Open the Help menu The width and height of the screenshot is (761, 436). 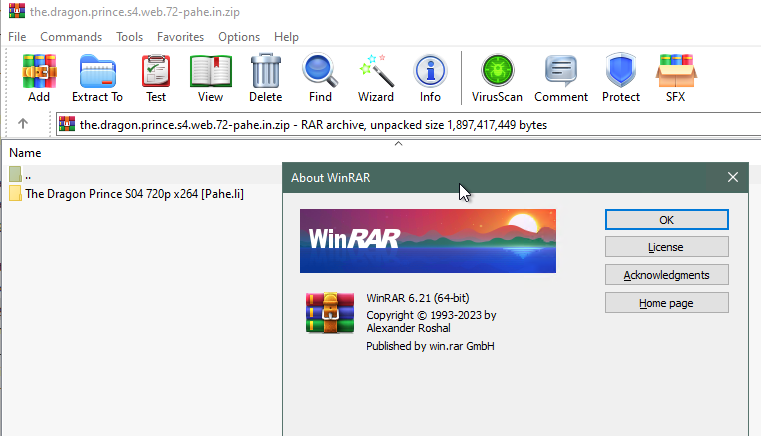[x=286, y=37]
